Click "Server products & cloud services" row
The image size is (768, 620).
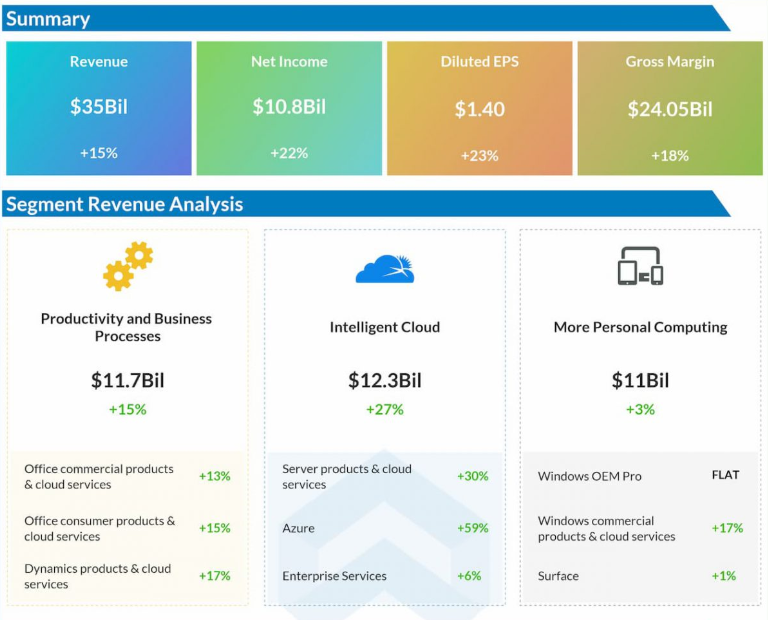click(347, 476)
